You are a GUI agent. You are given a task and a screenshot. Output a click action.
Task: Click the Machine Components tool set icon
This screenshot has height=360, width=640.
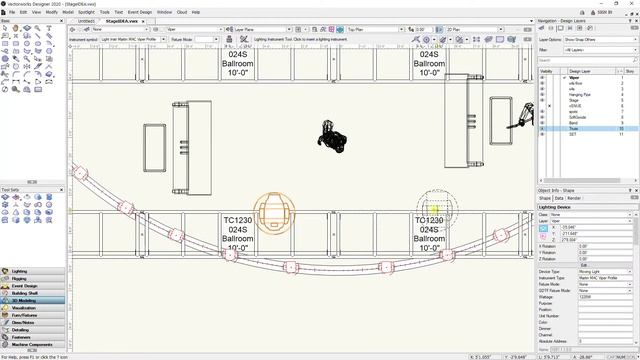[5, 344]
